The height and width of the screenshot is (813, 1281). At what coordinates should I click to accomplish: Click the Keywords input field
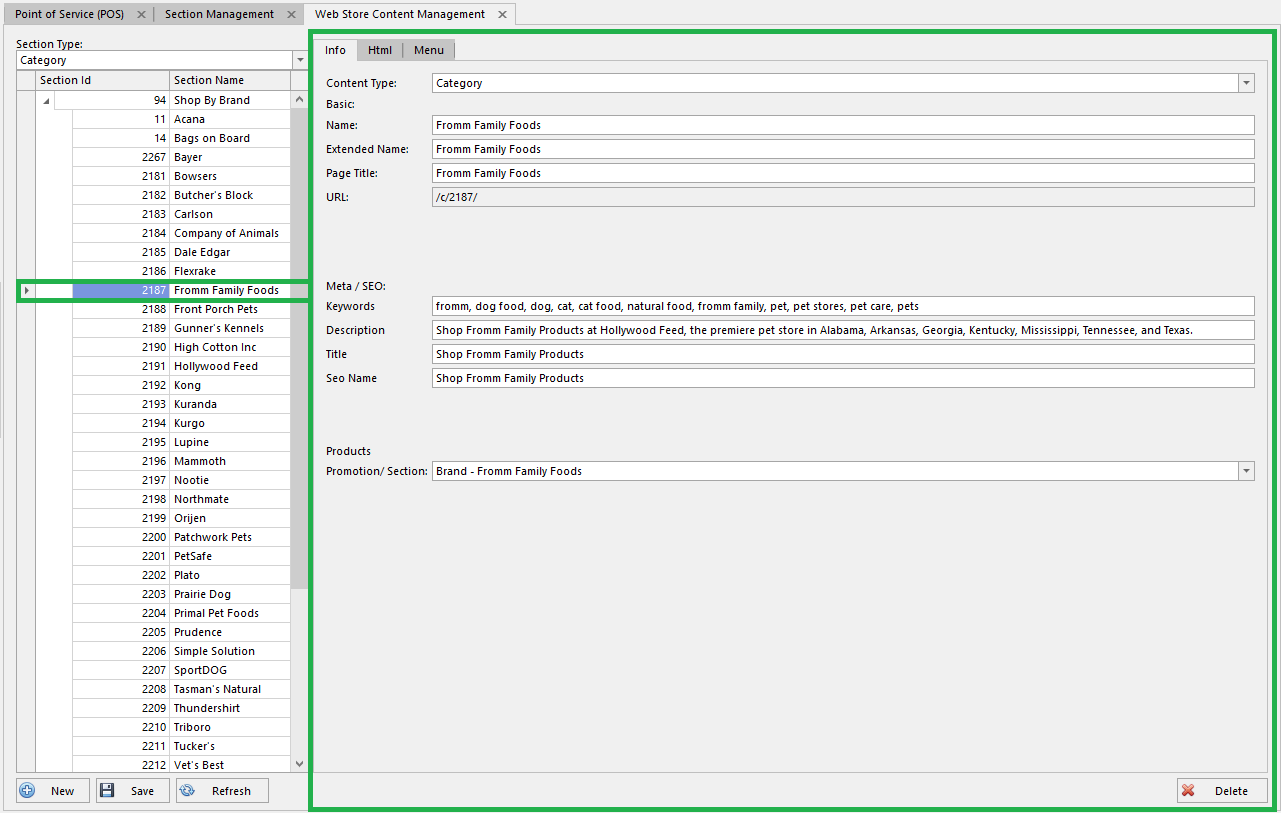[x=843, y=306]
